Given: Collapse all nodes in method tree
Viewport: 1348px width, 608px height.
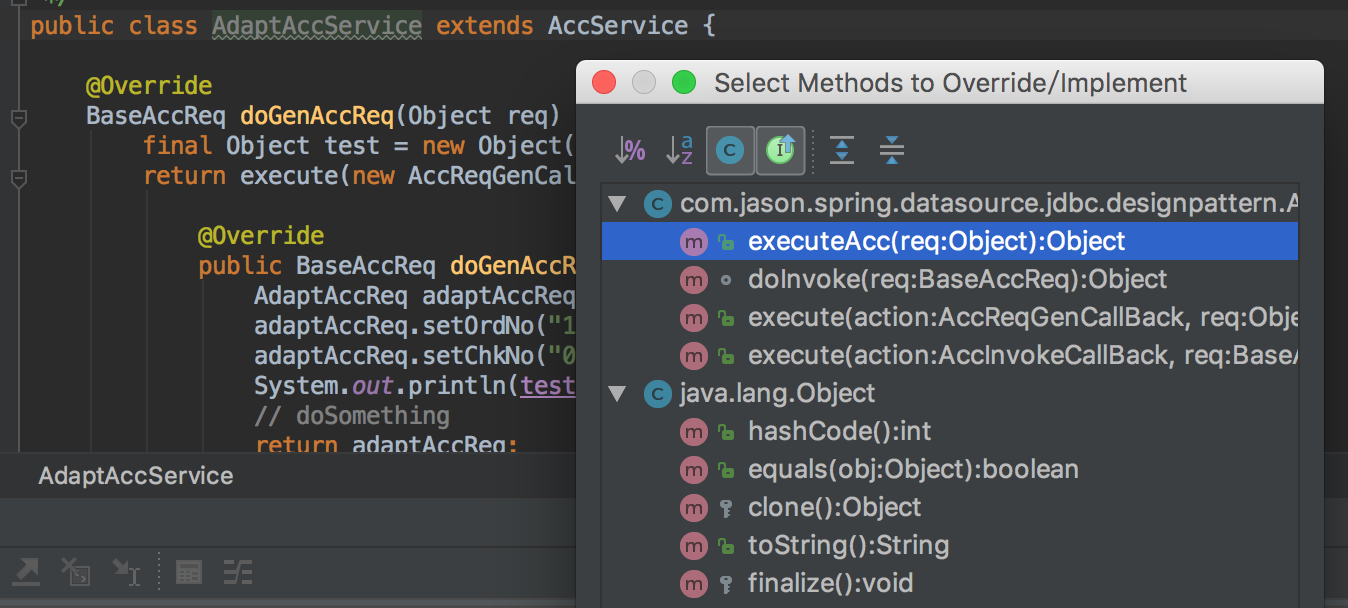Looking at the screenshot, I should (x=891, y=151).
